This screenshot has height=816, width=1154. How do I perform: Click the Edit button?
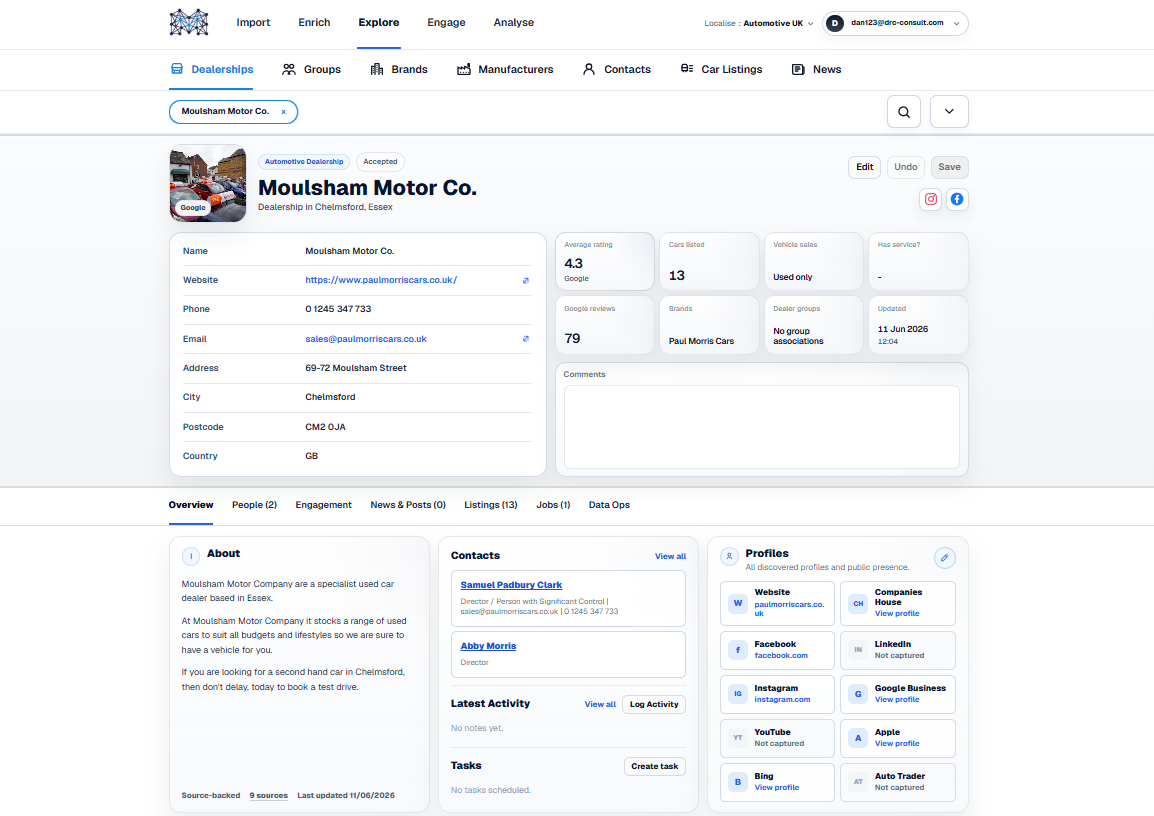tap(865, 167)
